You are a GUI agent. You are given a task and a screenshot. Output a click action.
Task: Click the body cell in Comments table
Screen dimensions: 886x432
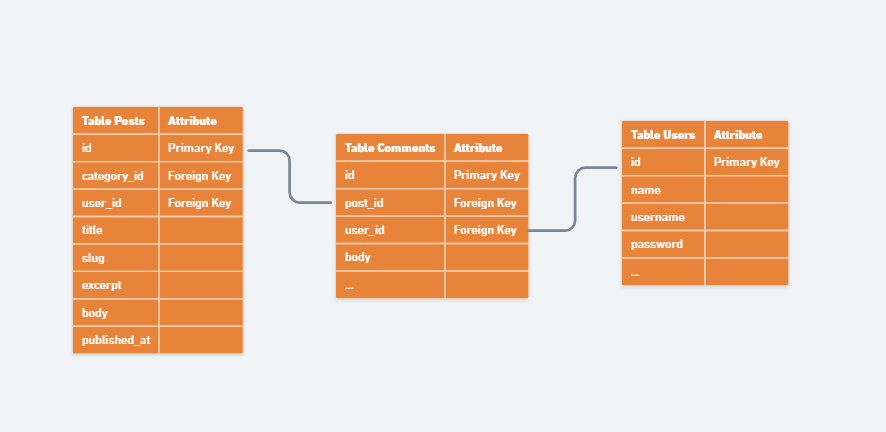tap(390, 257)
